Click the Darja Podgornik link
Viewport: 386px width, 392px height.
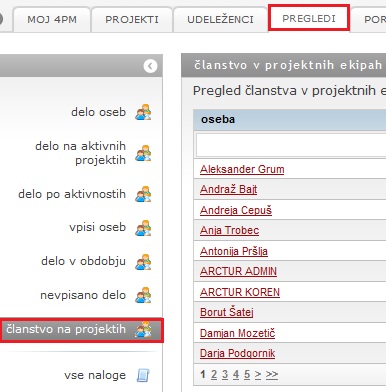point(238,353)
